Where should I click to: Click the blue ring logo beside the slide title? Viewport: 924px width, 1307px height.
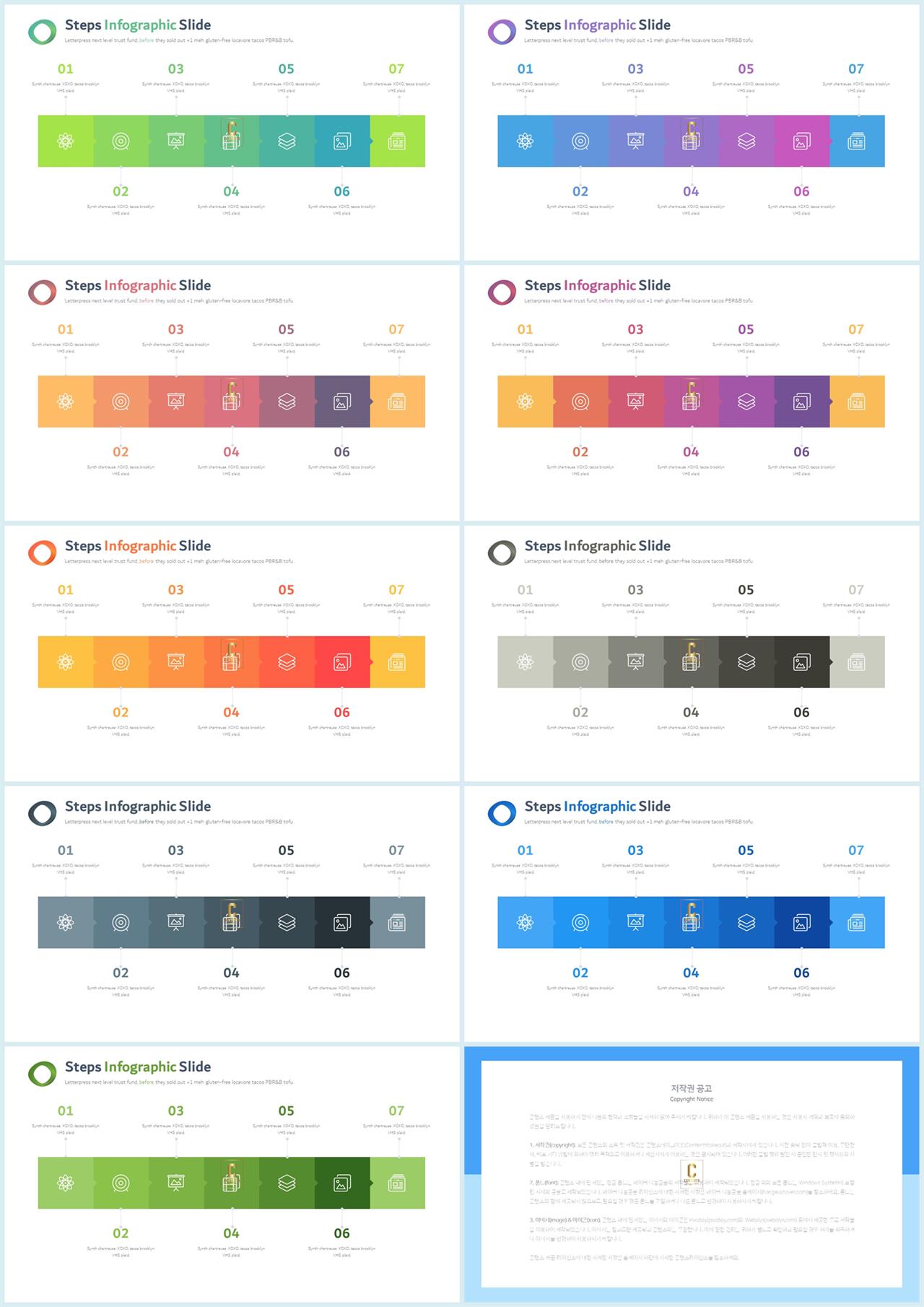(x=502, y=813)
